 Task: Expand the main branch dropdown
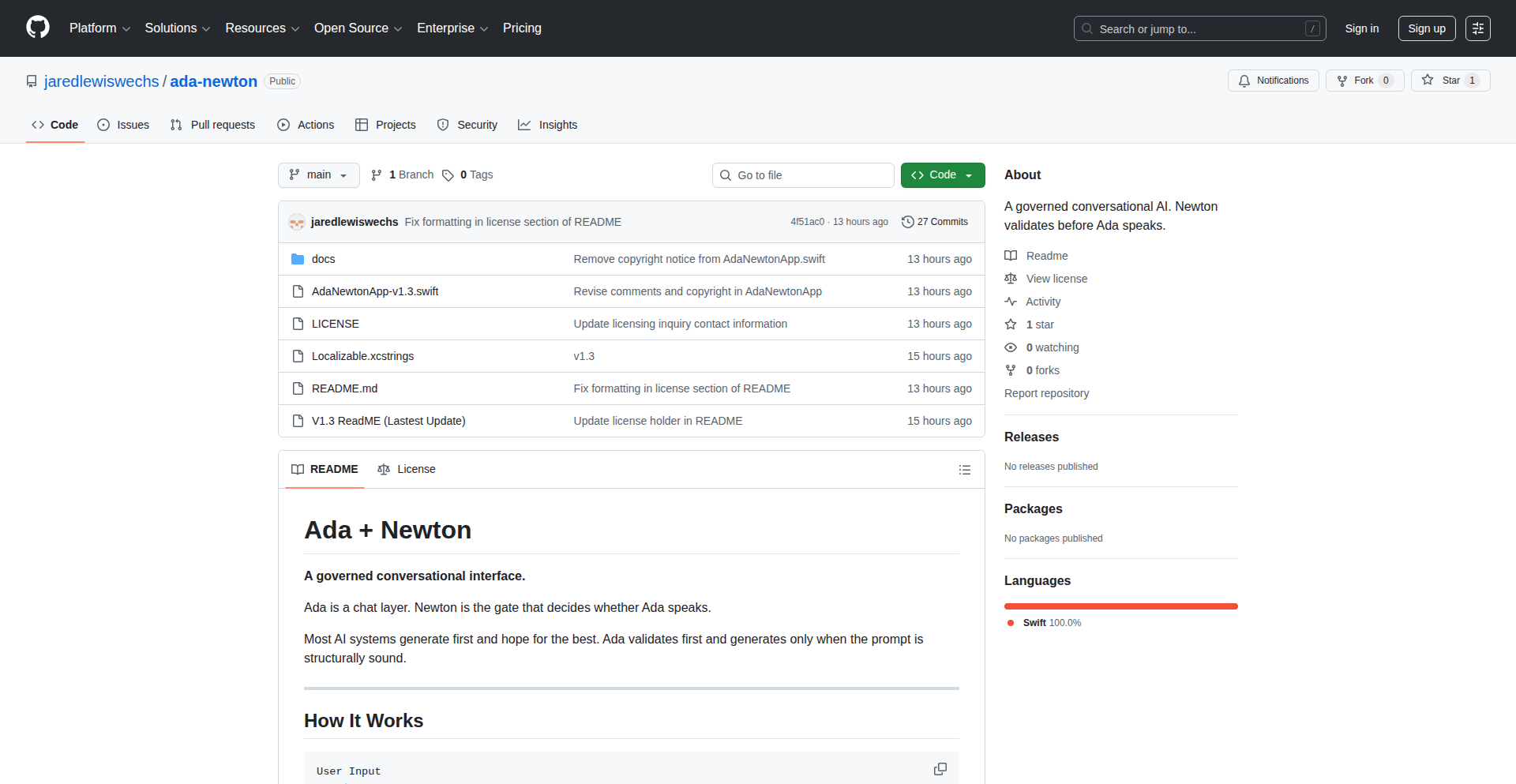(318, 175)
